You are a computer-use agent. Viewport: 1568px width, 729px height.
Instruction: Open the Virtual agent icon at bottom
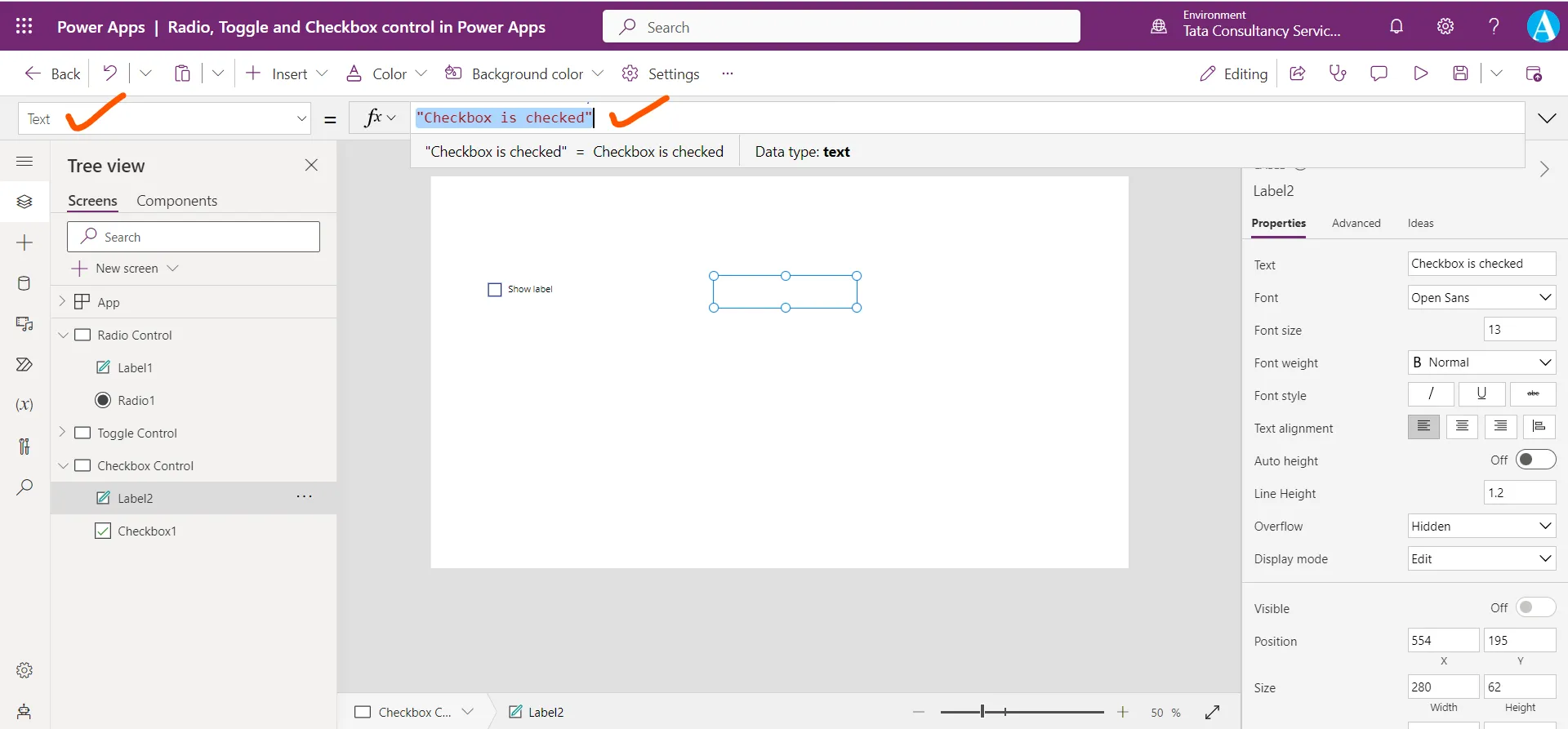(x=24, y=711)
